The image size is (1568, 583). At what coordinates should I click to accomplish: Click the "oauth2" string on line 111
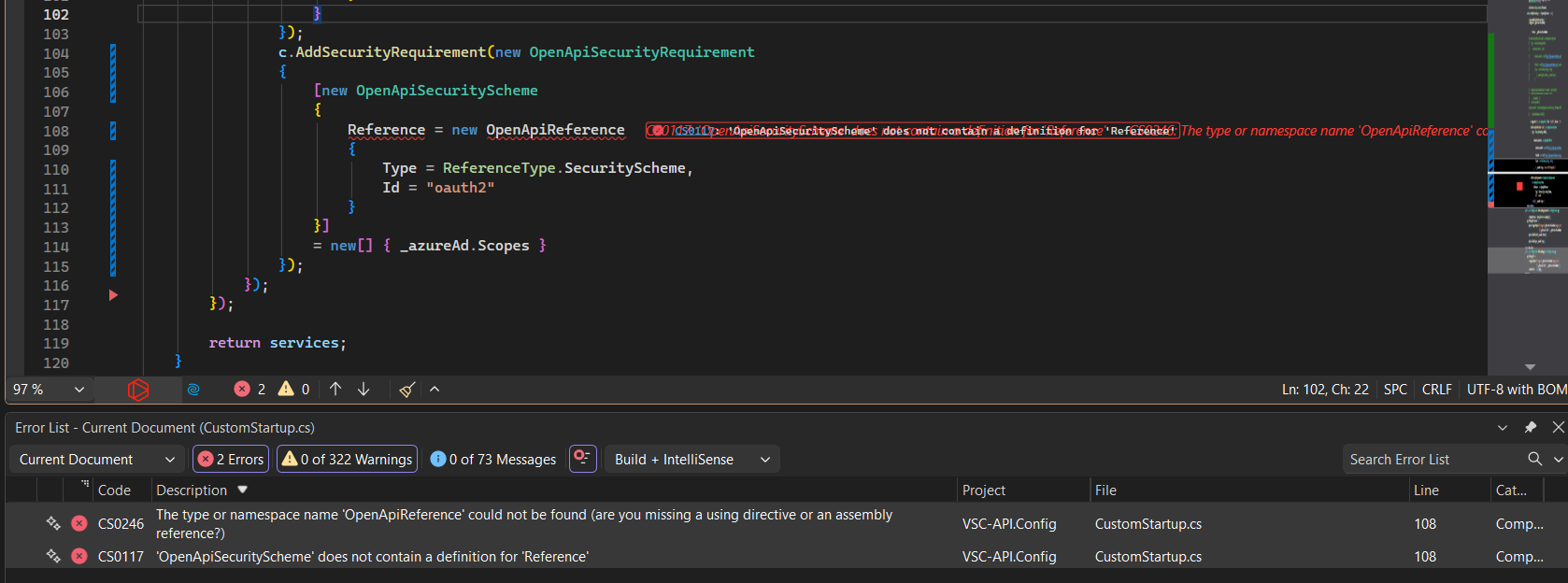(x=460, y=188)
